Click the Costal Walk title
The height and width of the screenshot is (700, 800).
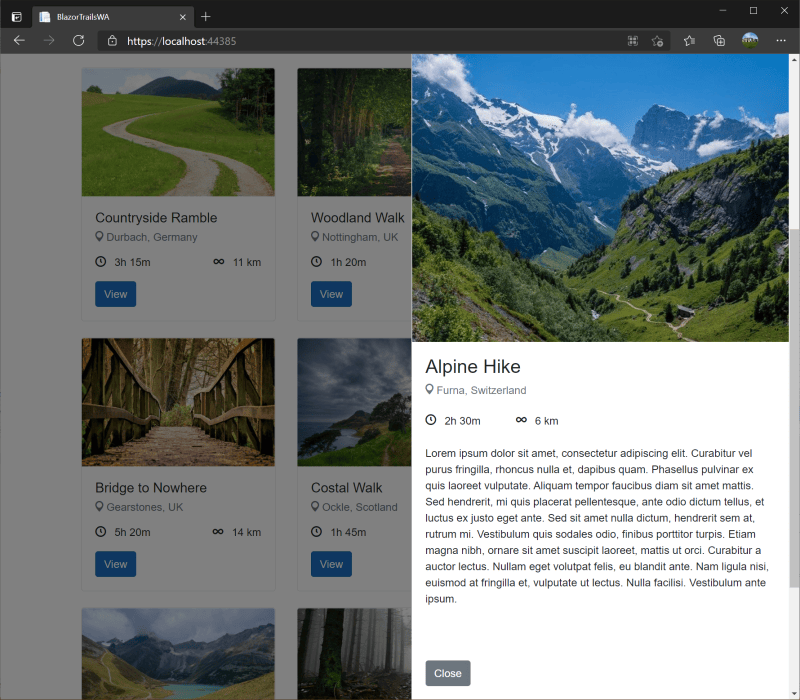(346, 488)
